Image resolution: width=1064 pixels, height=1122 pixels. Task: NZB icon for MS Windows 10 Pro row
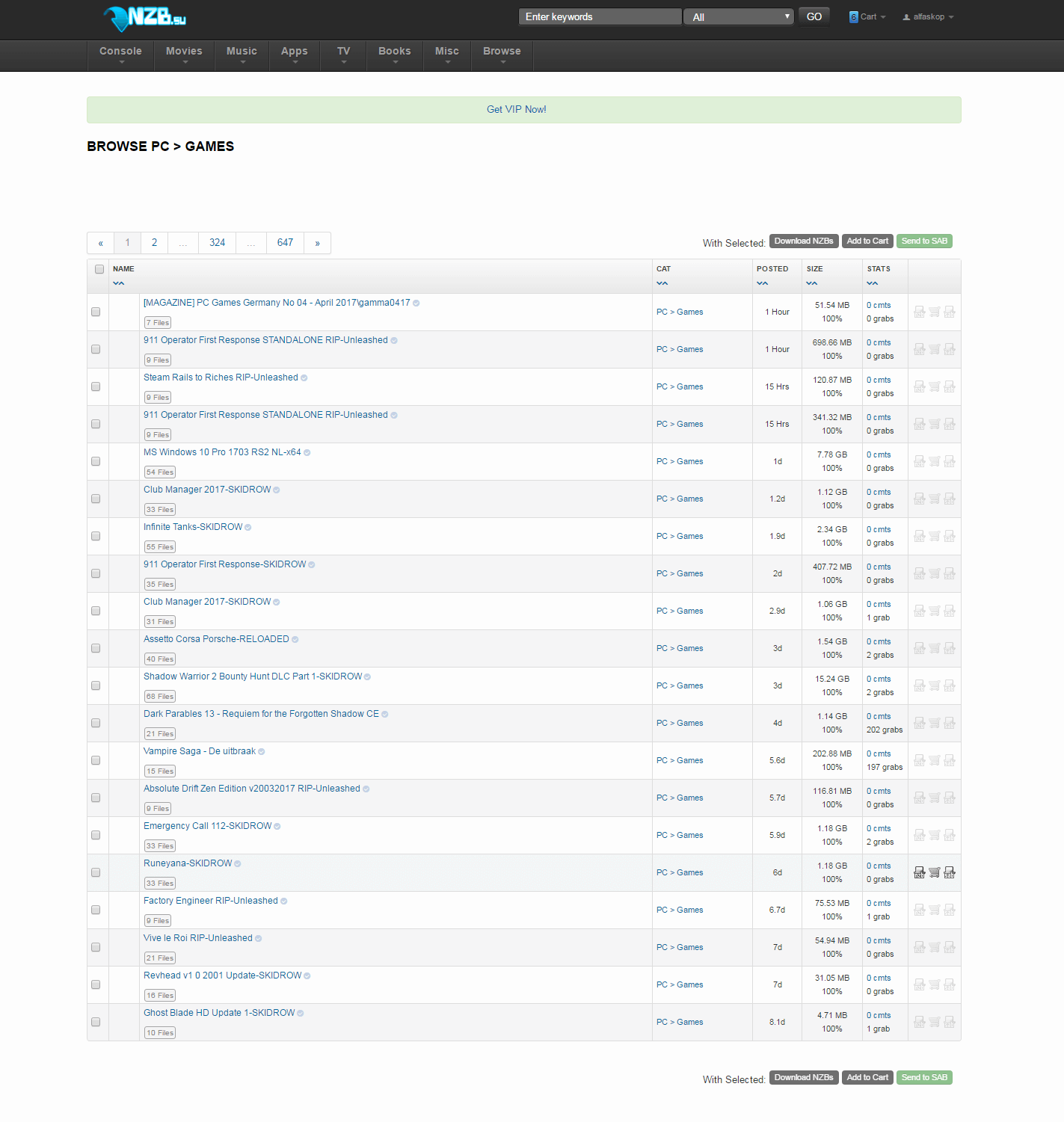point(920,461)
